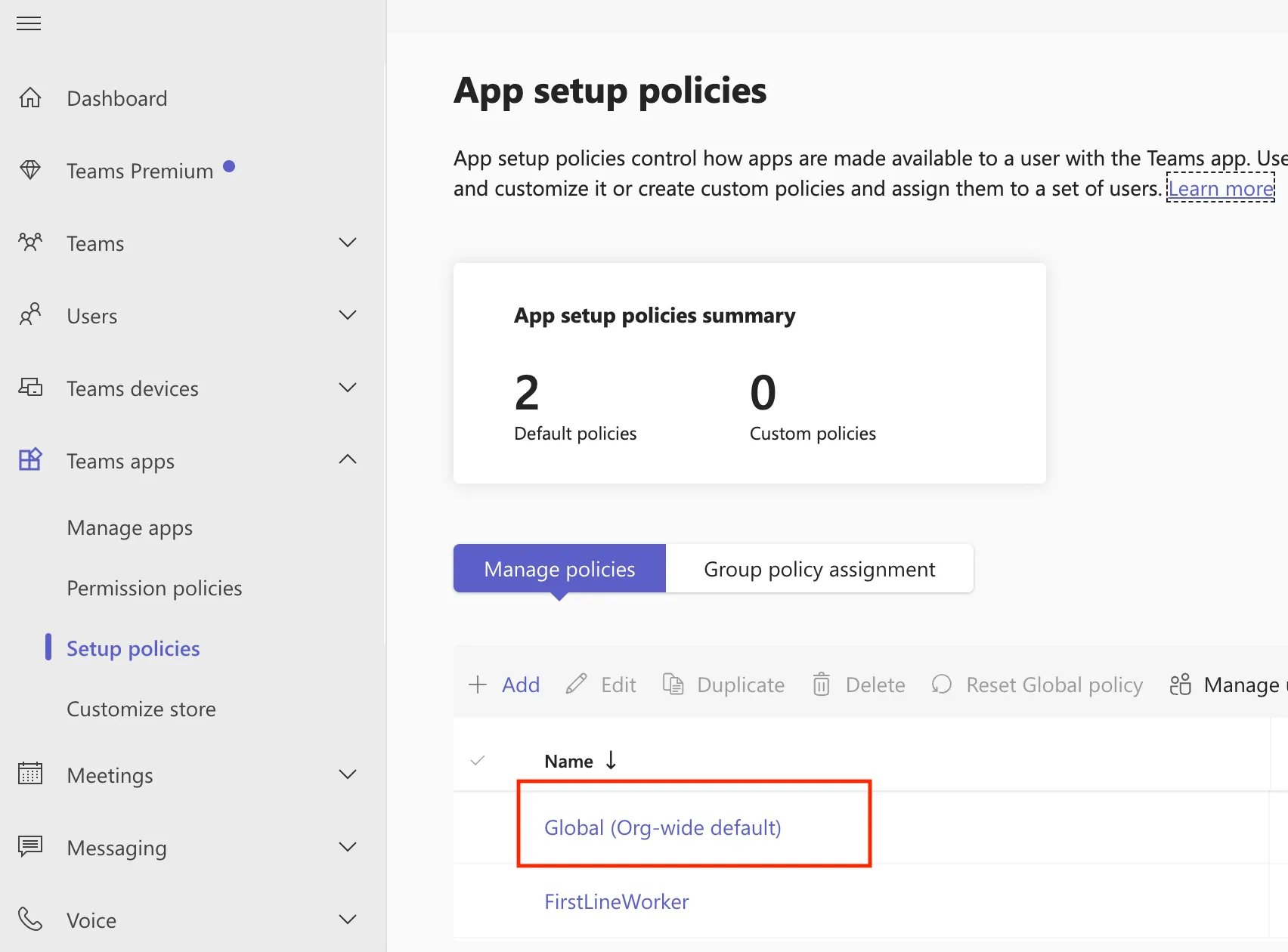The height and width of the screenshot is (952, 1288).
Task: Click Reset Global policy label
Action: 1054,685
